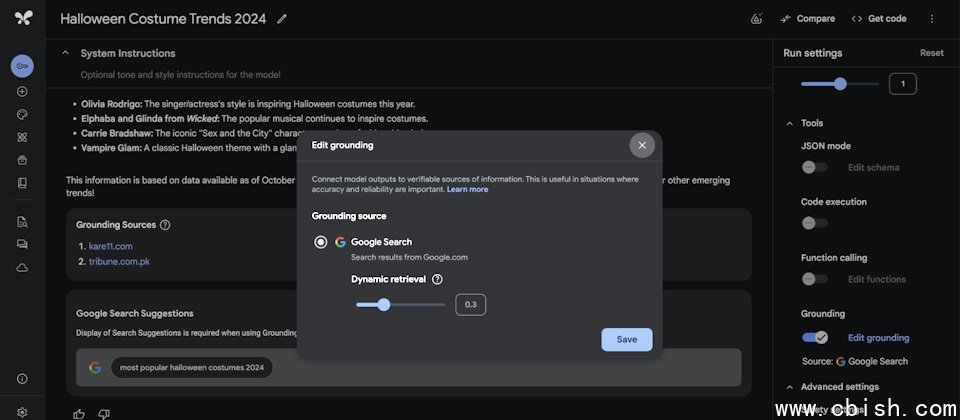The height and width of the screenshot is (420, 960).
Task: Select the Google Search radio button
Action: [x=320, y=242]
